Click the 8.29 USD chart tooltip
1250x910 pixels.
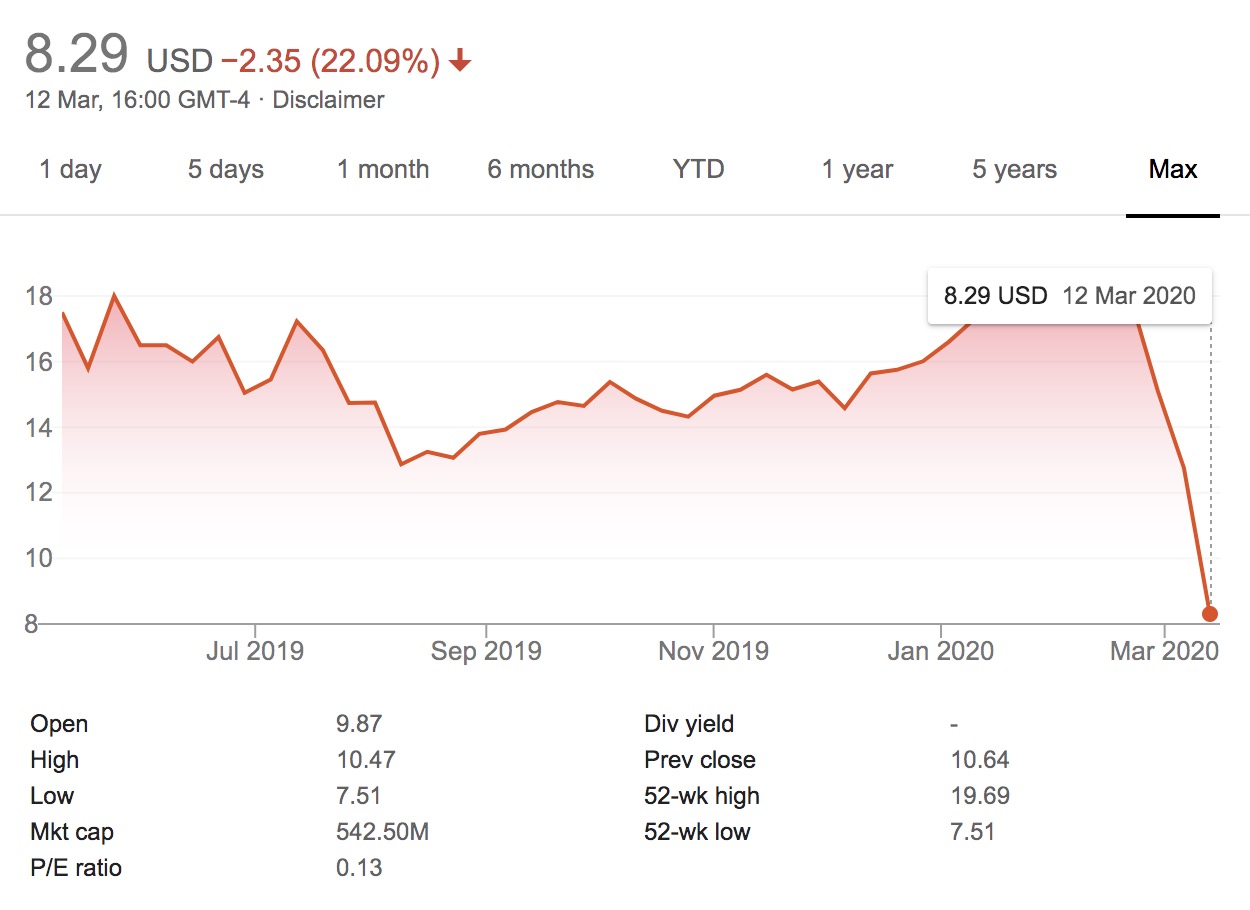pyautogui.click(x=1069, y=296)
